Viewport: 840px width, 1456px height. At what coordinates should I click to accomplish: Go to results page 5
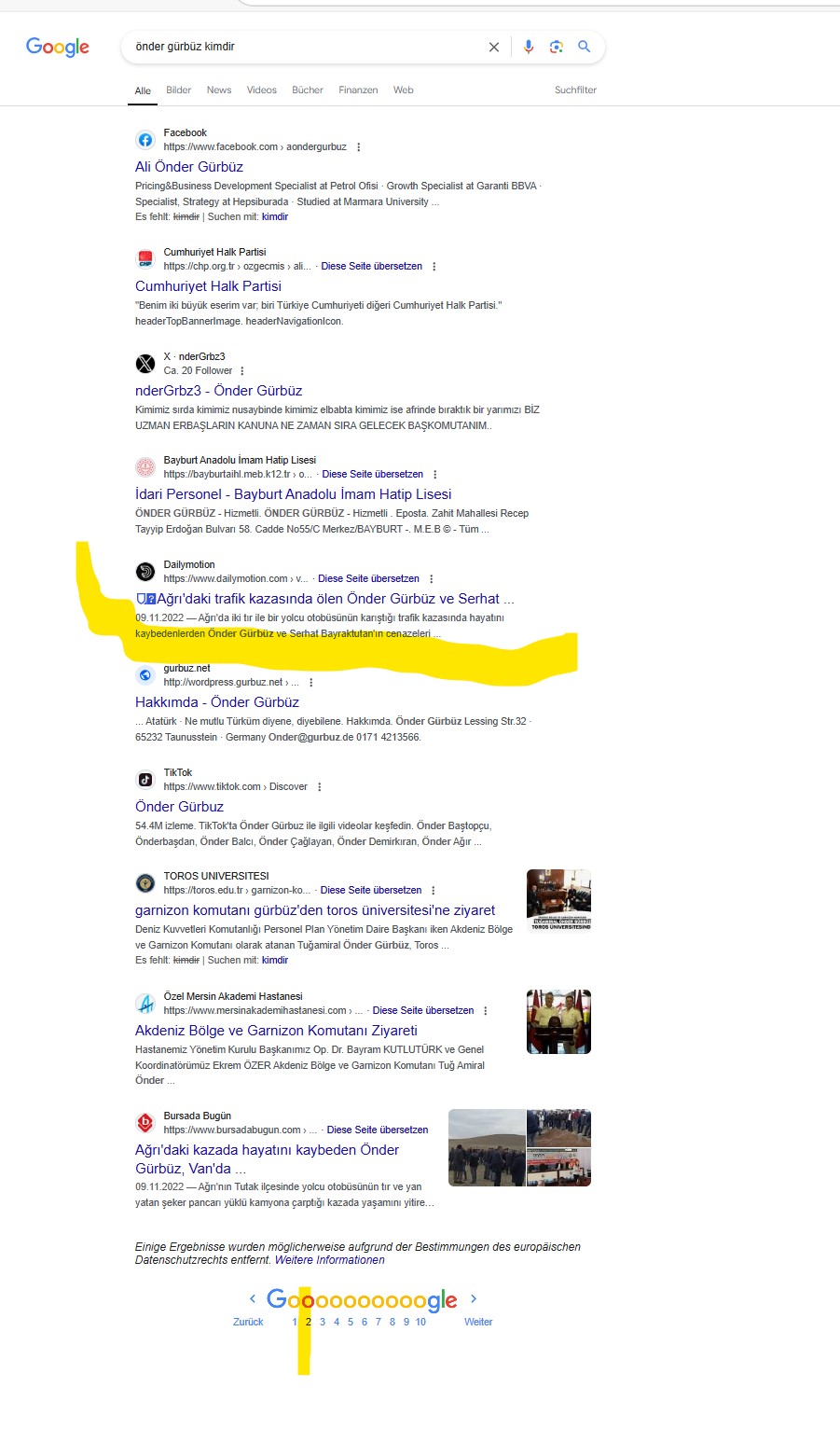click(351, 1322)
